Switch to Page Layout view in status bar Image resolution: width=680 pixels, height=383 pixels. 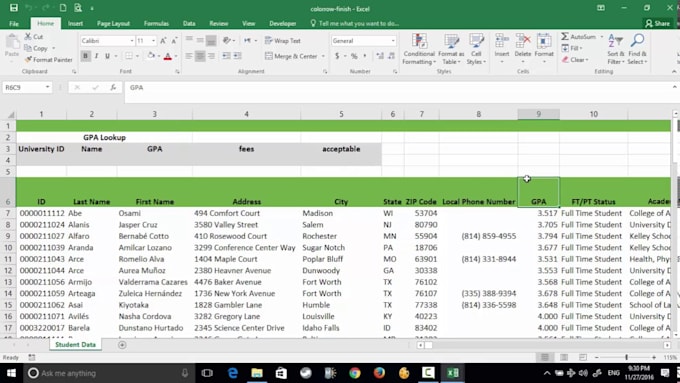point(564,357)
